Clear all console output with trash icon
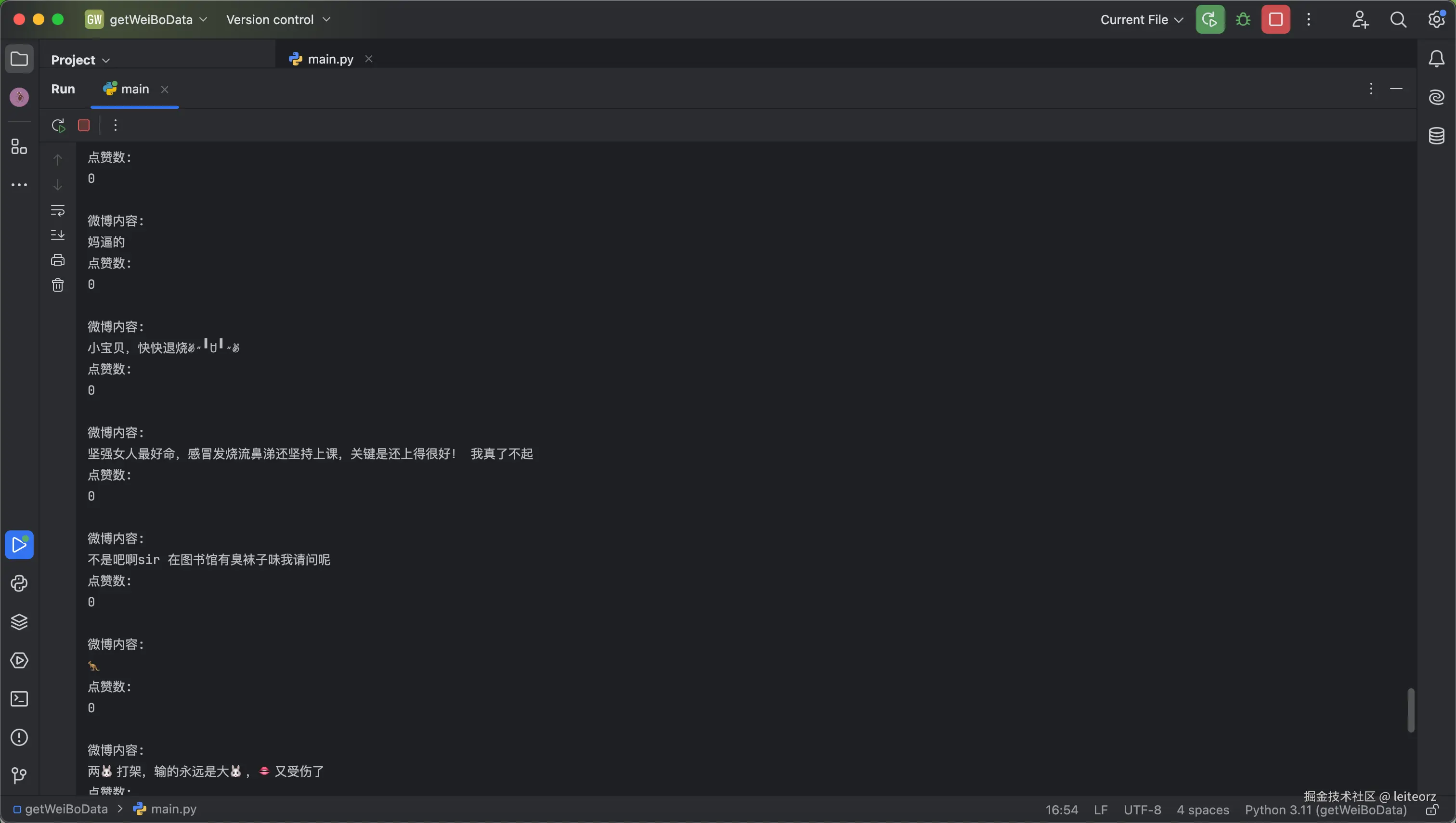 tap(58, 285)
